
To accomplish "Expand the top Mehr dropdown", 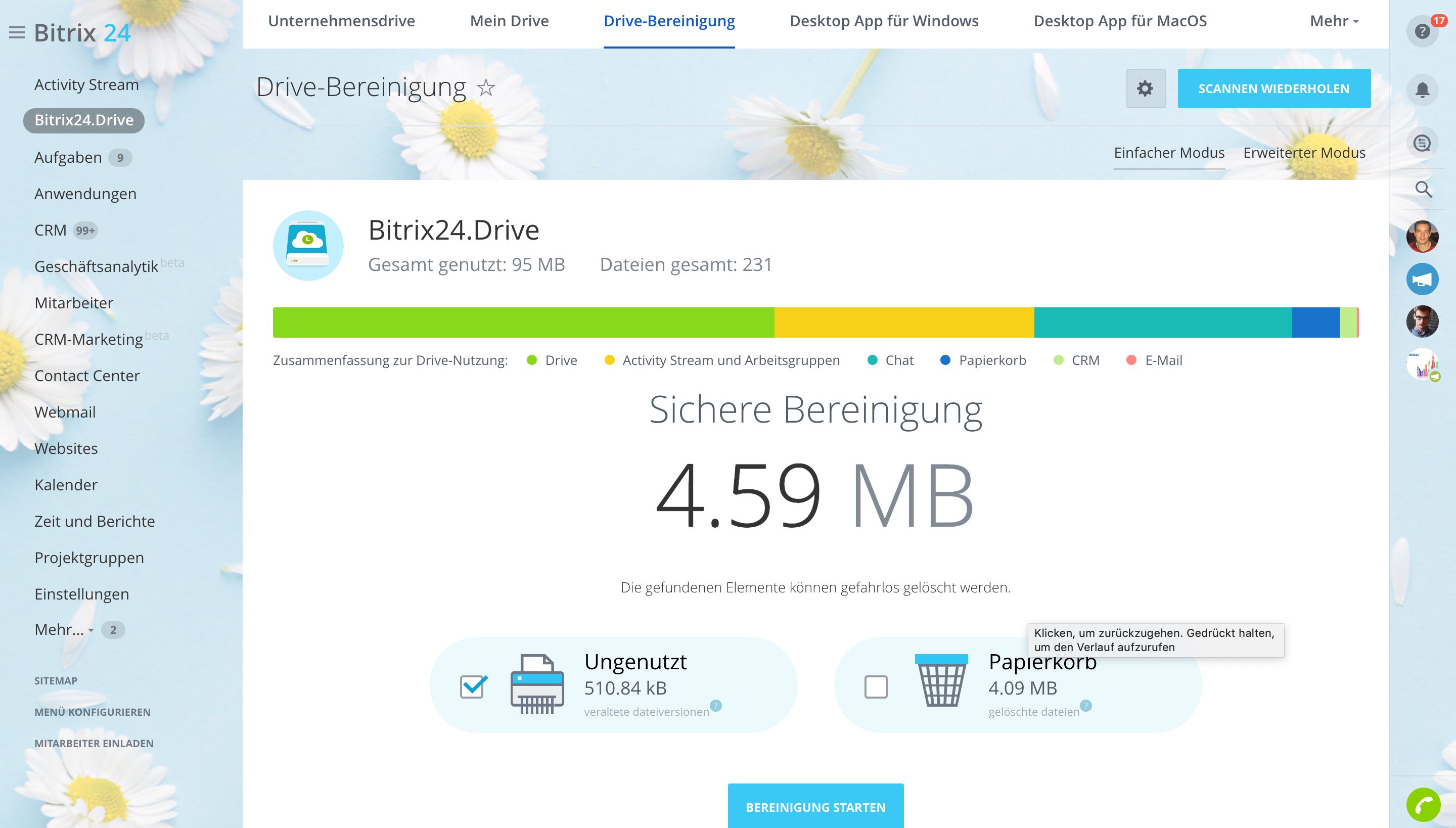I will 1334,21.
